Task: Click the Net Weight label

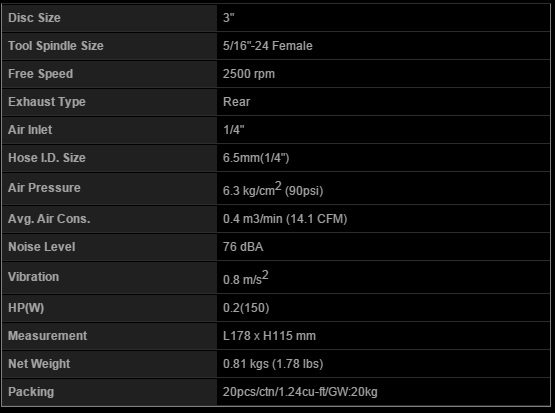Action: tap(39, 363)
